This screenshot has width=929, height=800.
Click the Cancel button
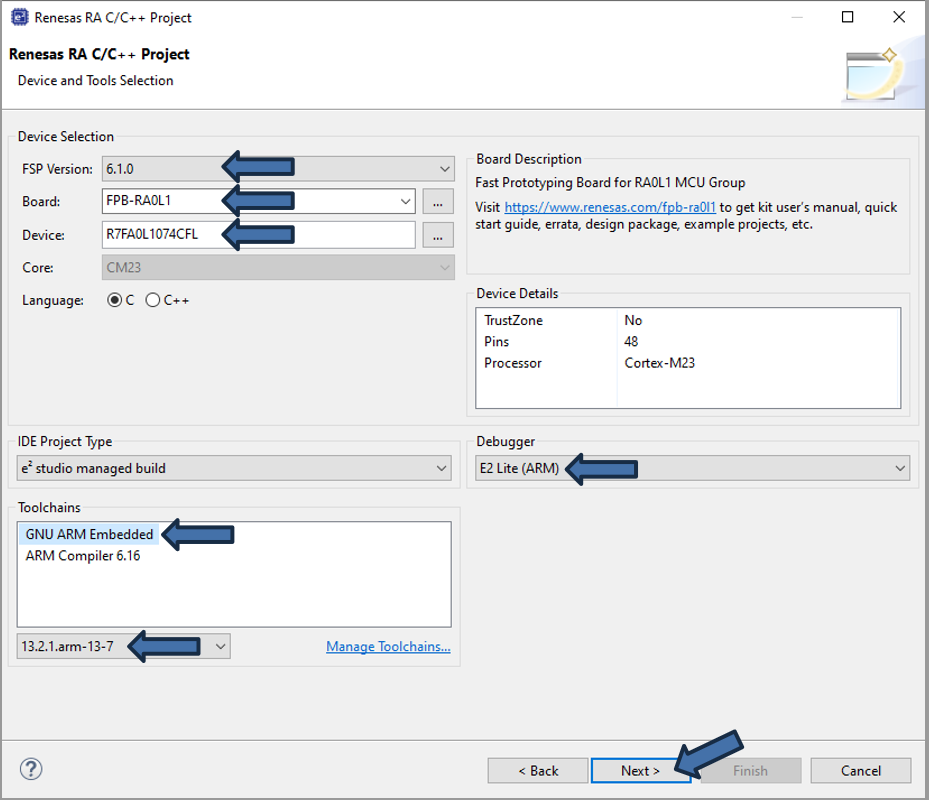coord(860,770)
